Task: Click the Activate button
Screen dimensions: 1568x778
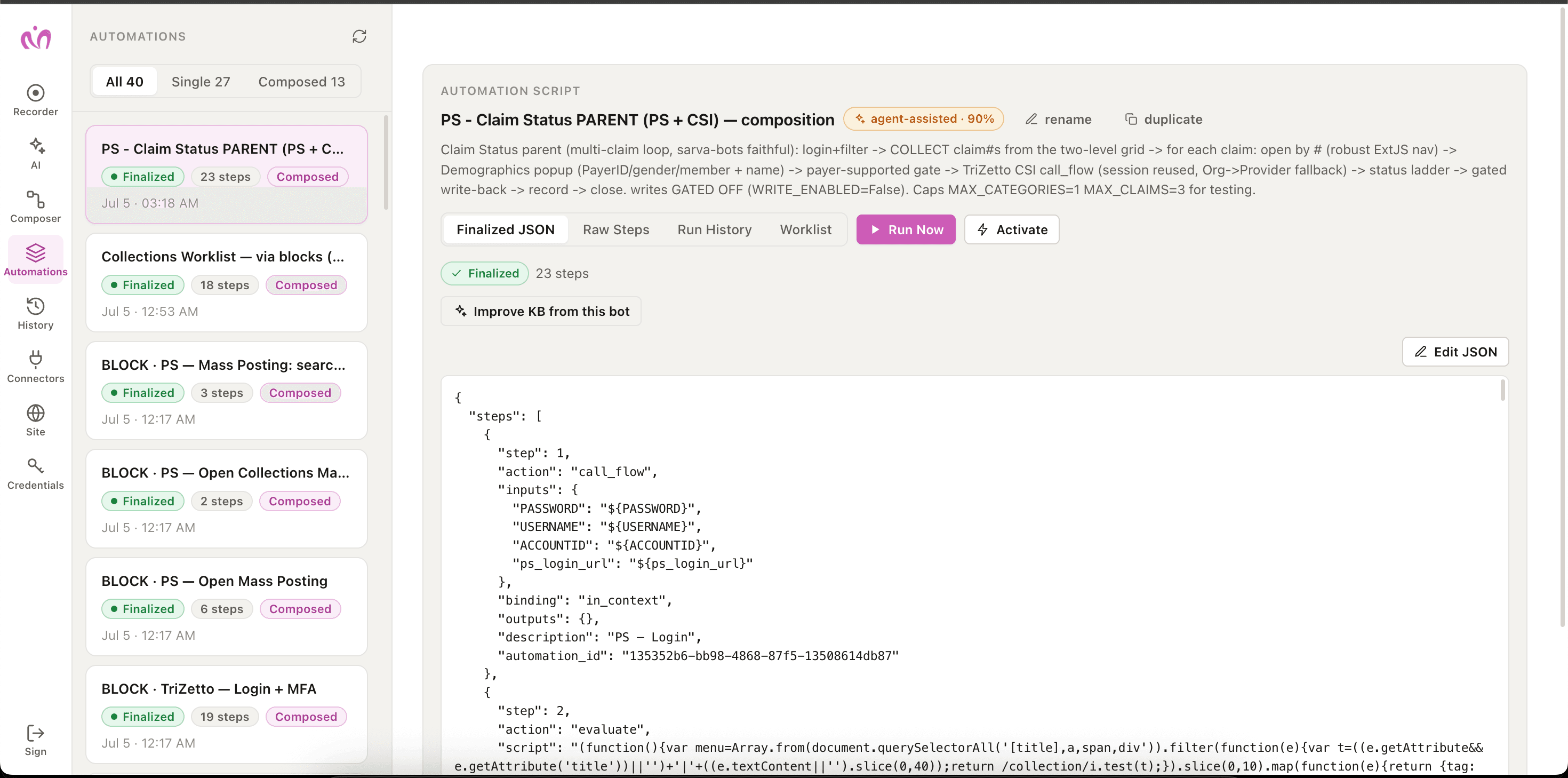Action: [x=1012, y=229]
